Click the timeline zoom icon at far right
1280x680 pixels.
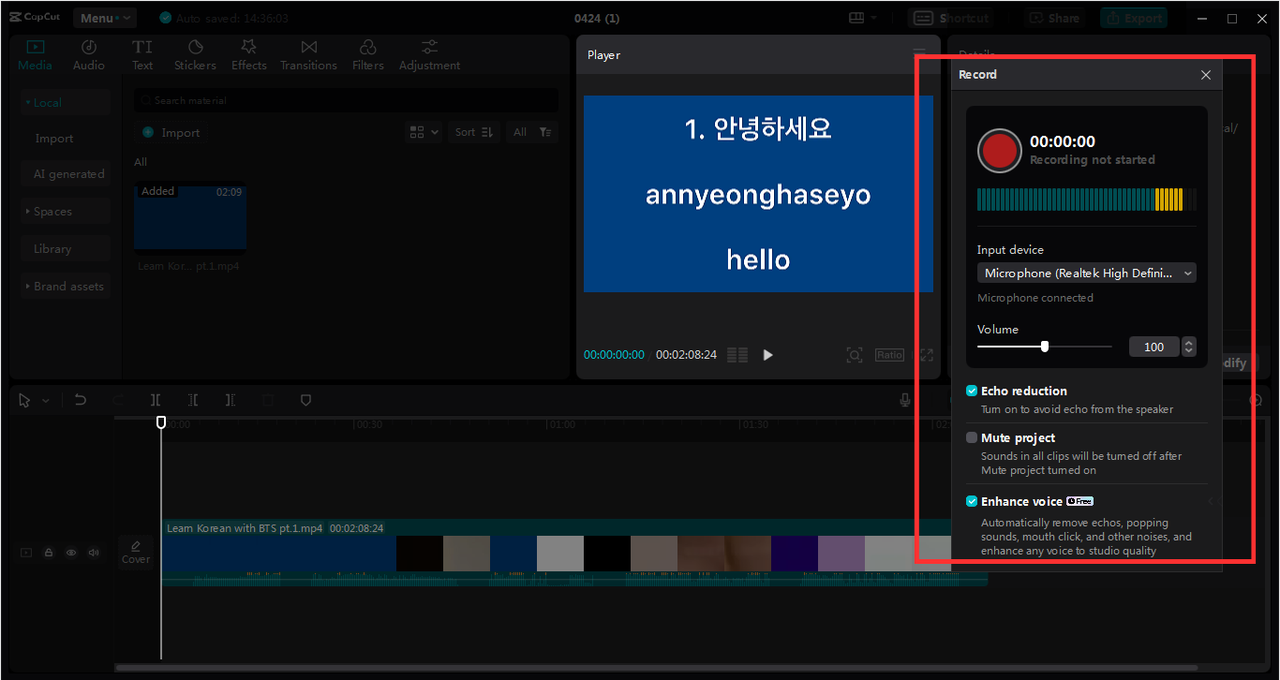pyautogui.click(x=1257, y=400)
